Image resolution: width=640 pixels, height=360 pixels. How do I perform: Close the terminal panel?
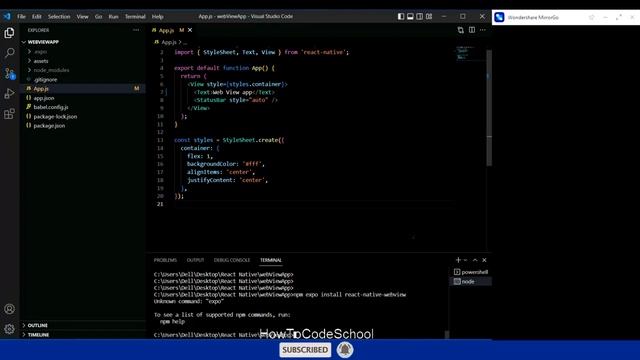(484, 260)
